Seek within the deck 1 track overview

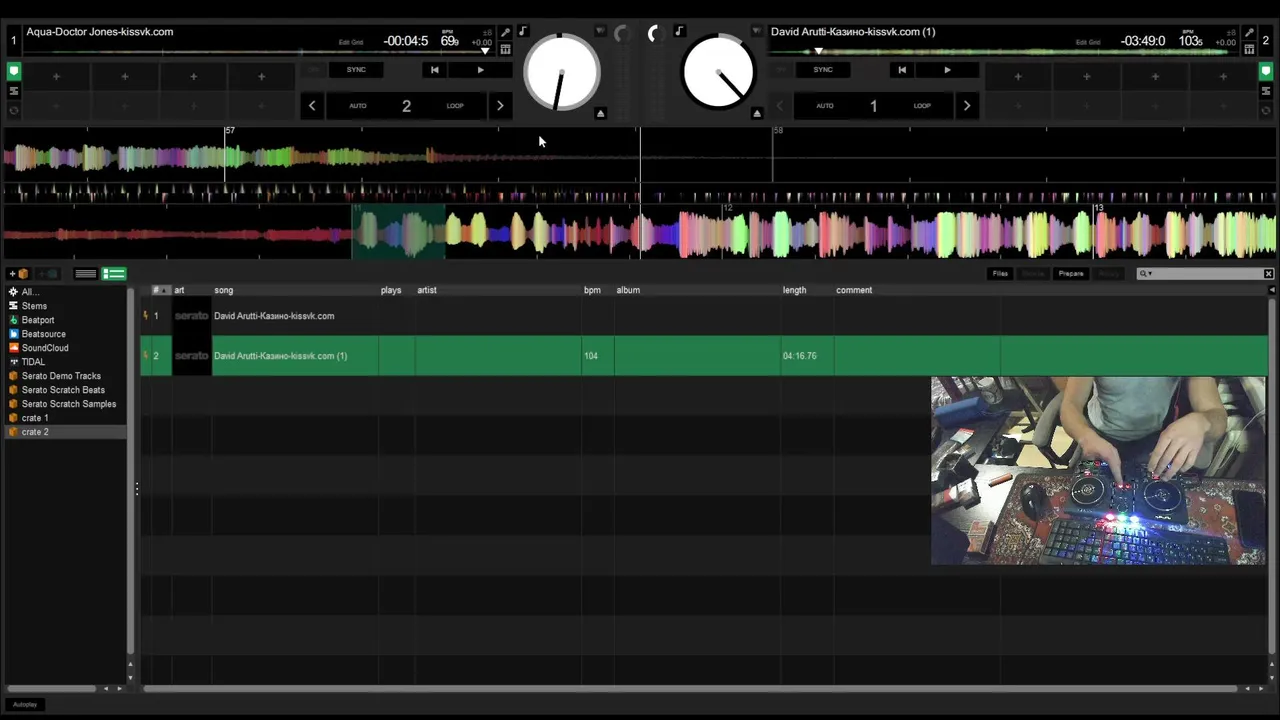[258, 51]
